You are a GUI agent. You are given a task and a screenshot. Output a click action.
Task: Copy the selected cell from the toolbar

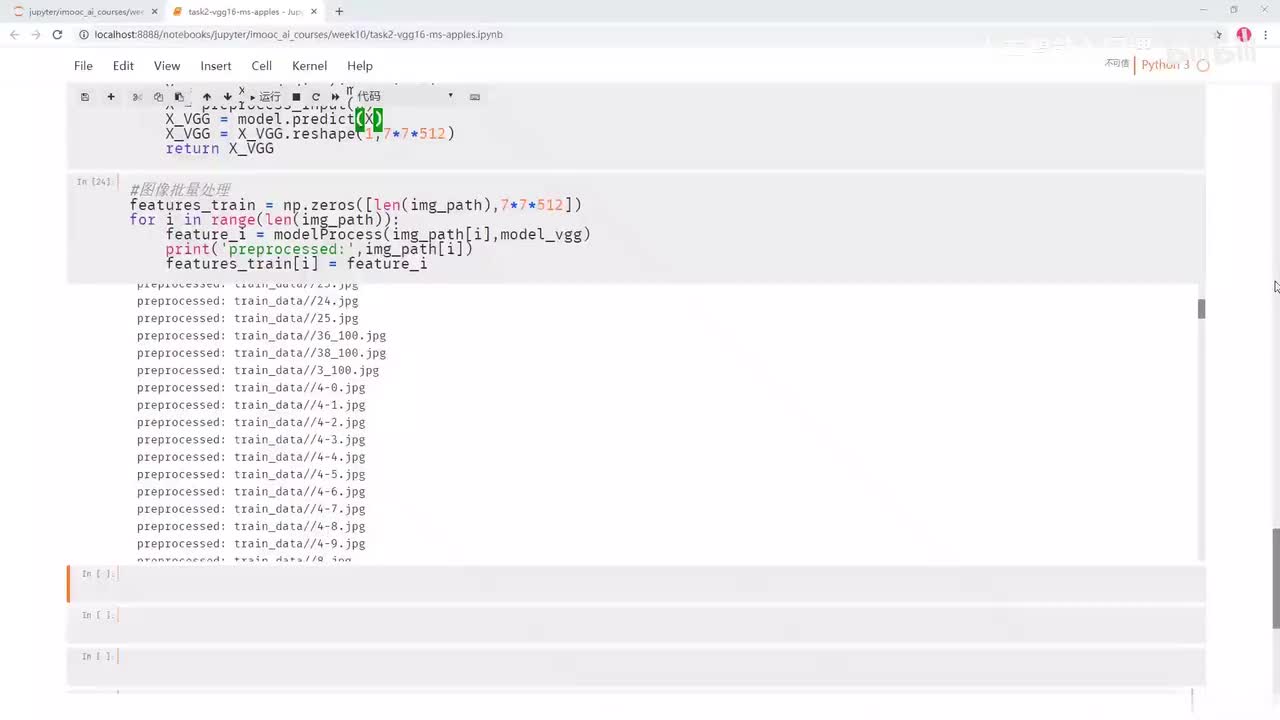(158, 97)
